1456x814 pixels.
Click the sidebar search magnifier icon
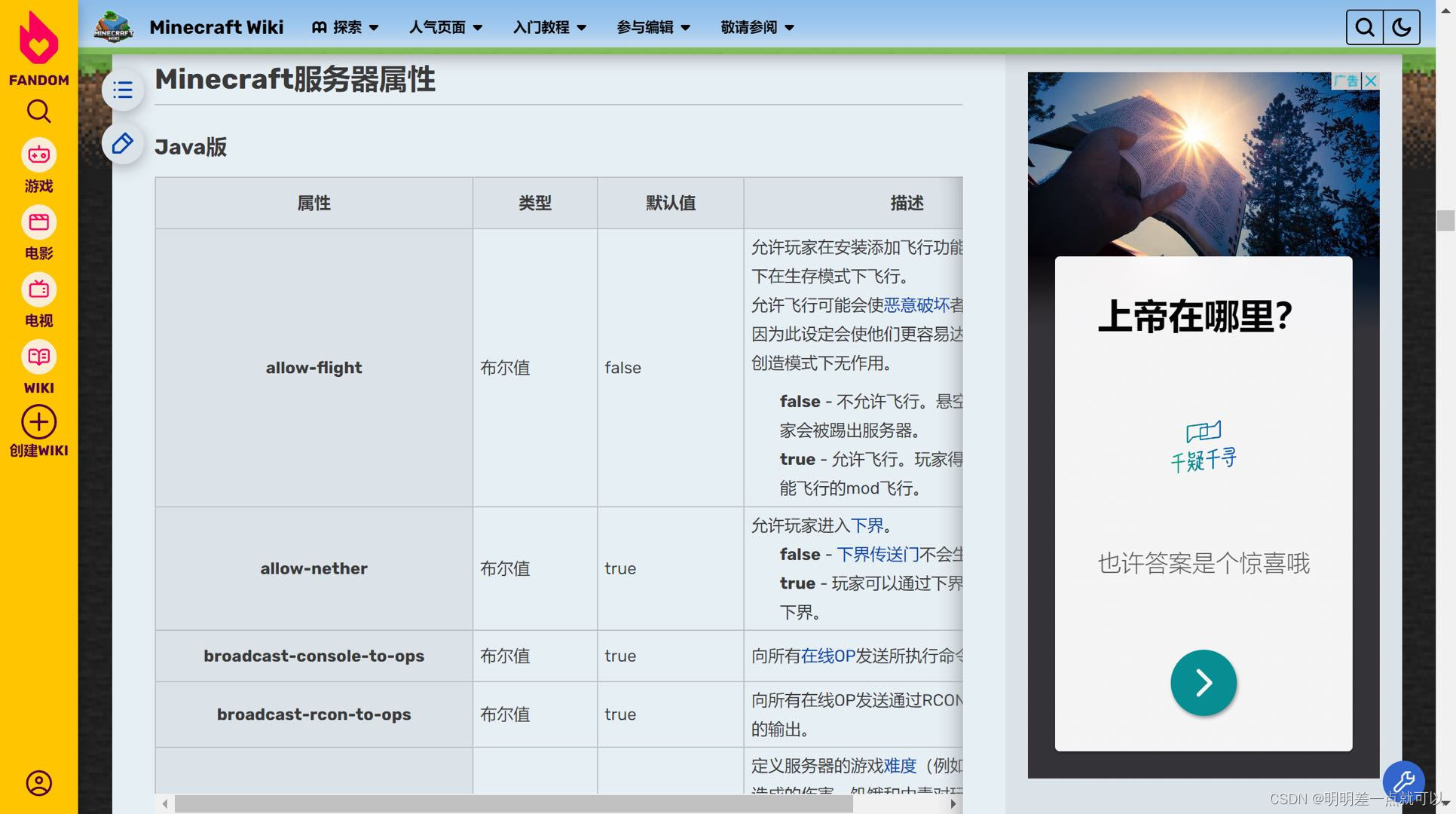38,112
